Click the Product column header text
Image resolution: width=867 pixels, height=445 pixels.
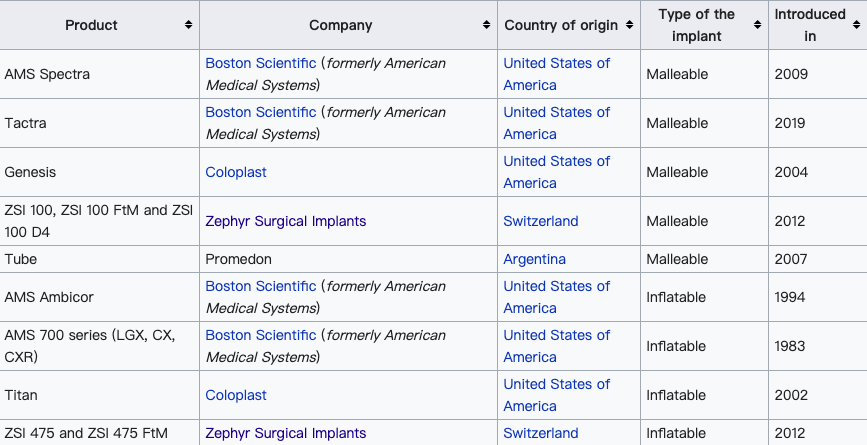[x=91, y=25]
